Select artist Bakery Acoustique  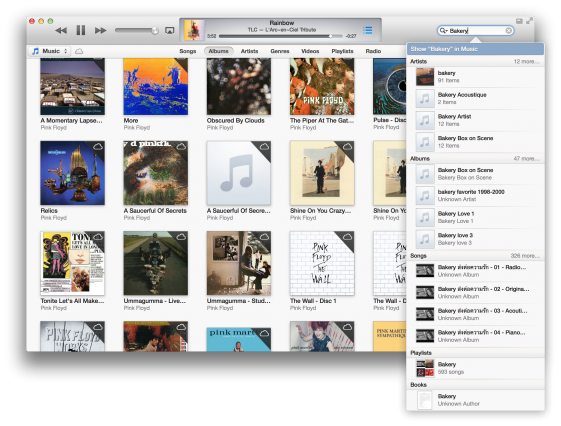pyautogui.click(x=475, y=98)
